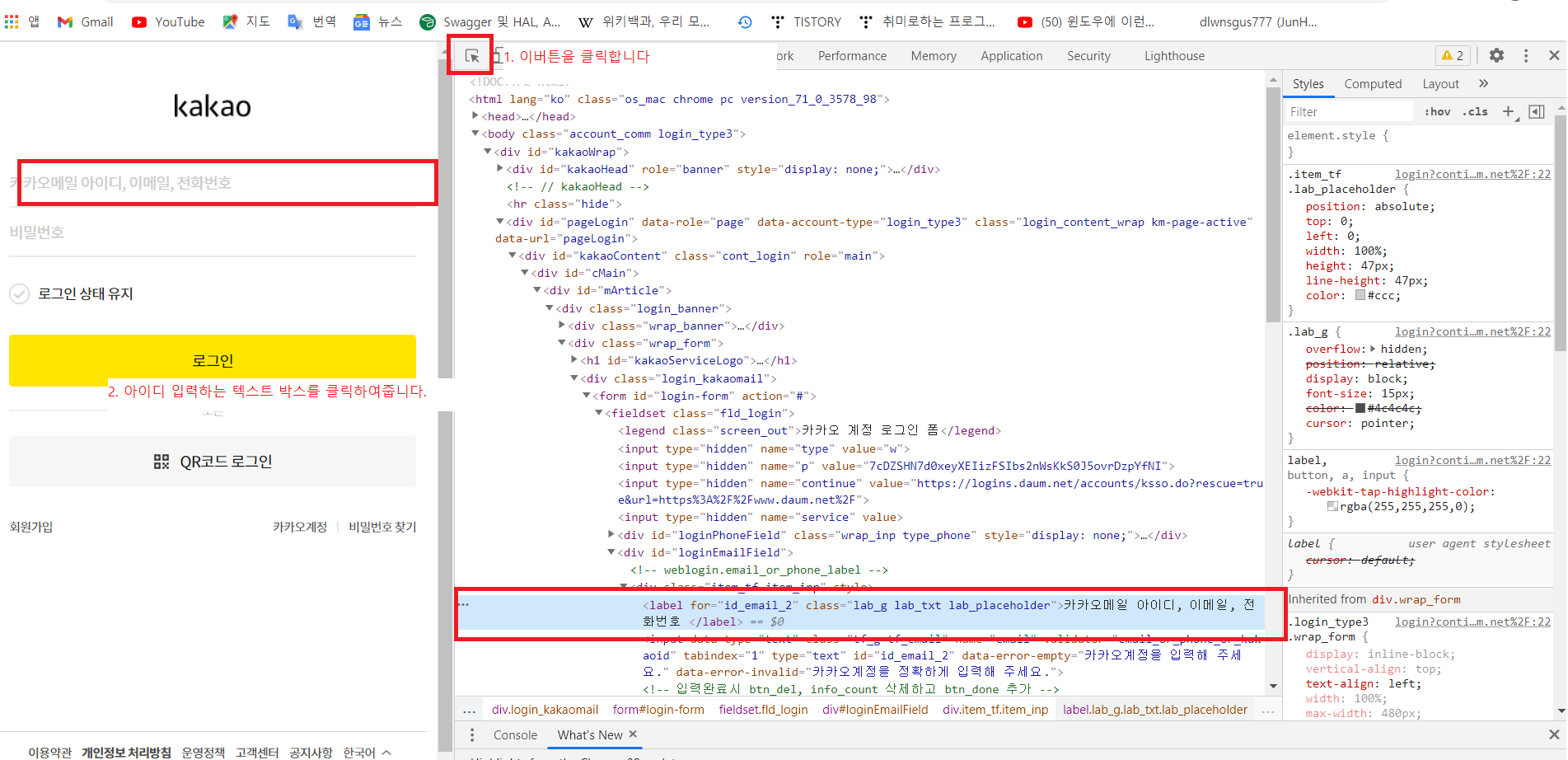Toggle the .cls element classes button

1475,111
